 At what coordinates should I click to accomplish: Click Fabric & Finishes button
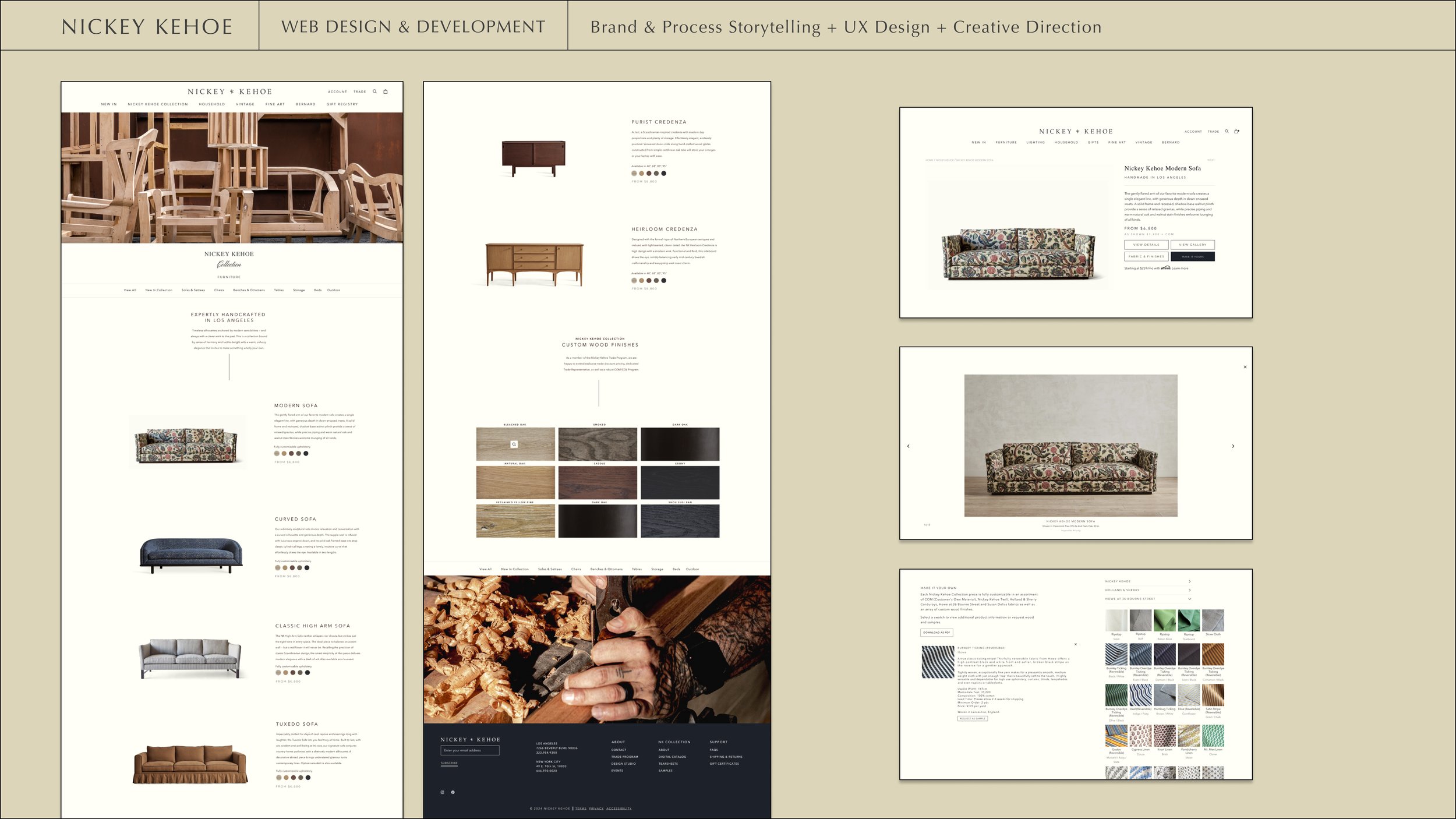(x=1146, y=256)
